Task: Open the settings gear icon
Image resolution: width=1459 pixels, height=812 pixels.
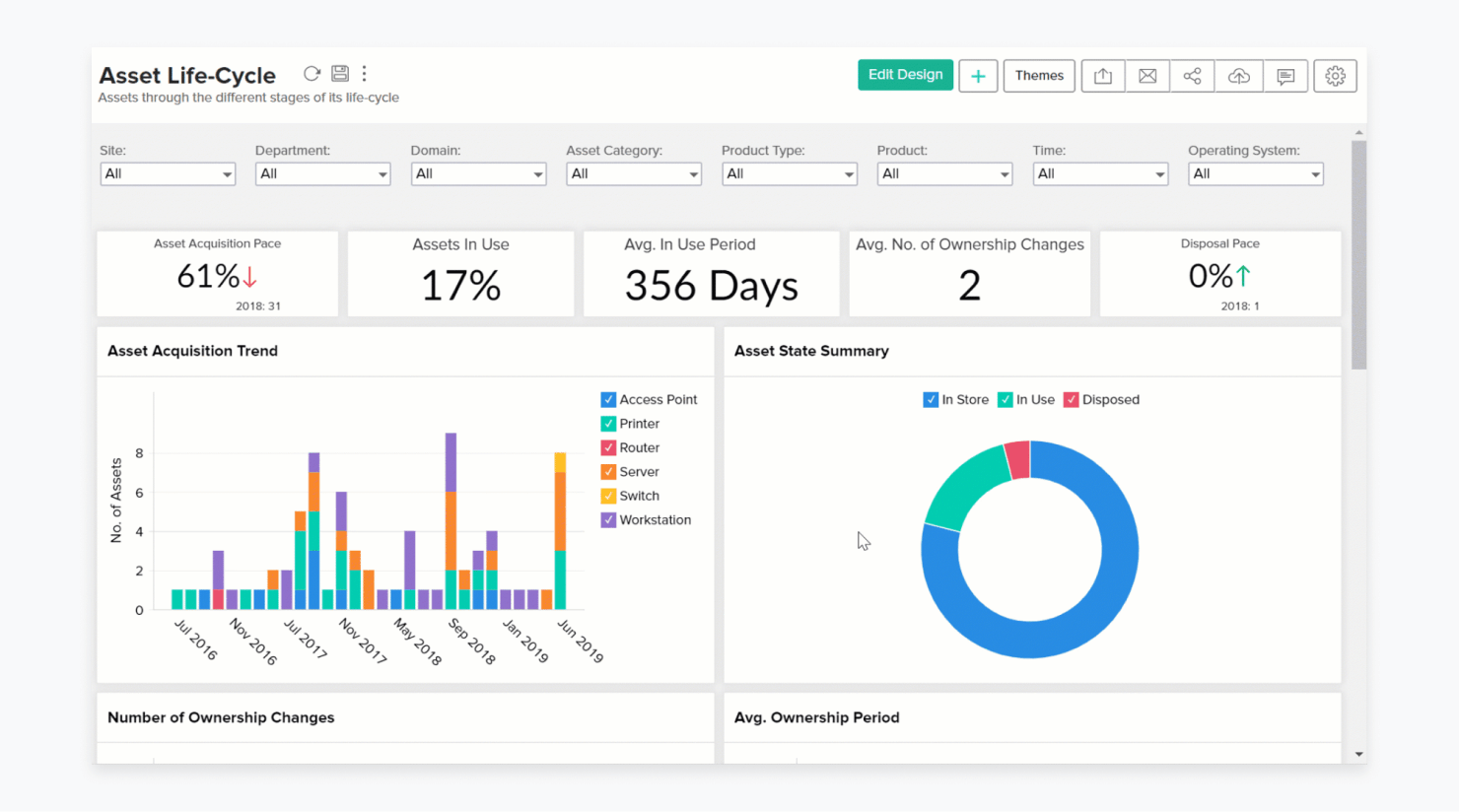Action: tap(1335, 76)
